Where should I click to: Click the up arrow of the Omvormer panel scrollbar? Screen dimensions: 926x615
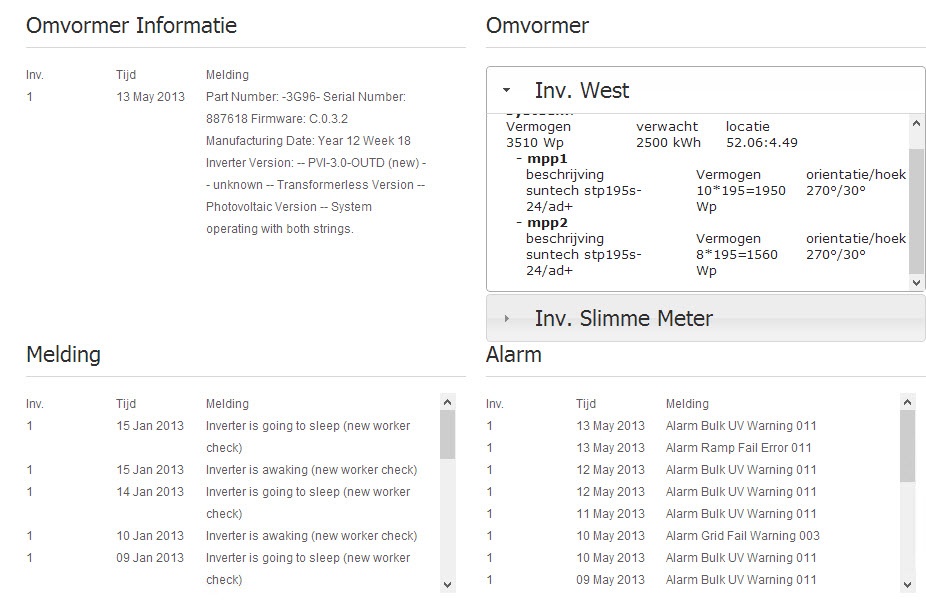pos(916,123)
